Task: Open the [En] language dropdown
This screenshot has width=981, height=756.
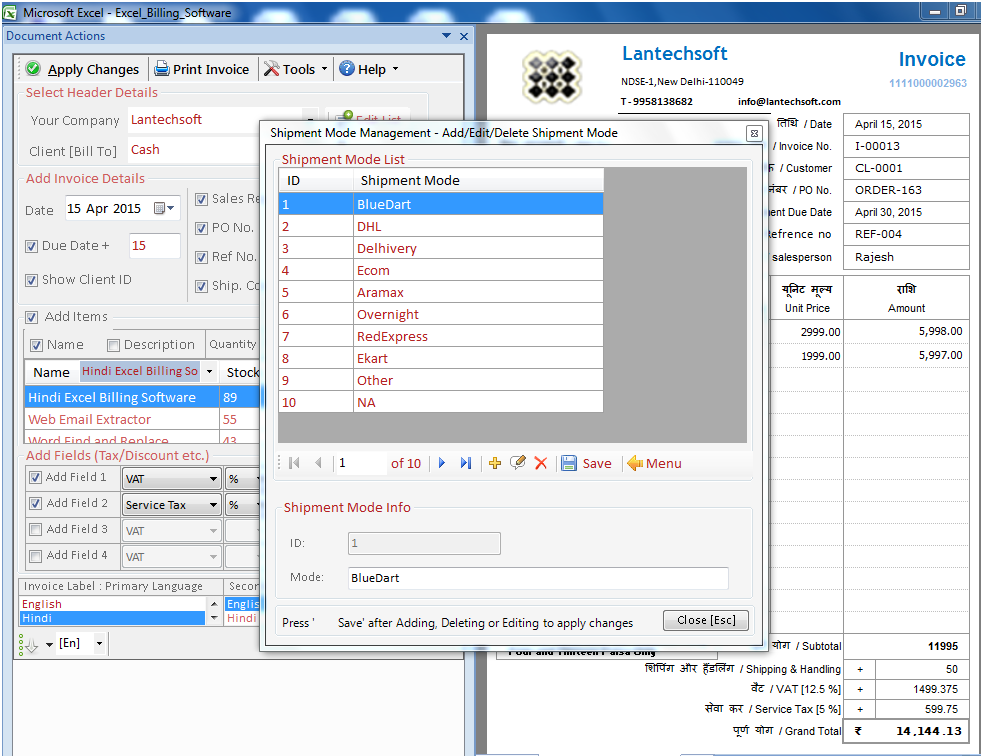Action: 99,643
